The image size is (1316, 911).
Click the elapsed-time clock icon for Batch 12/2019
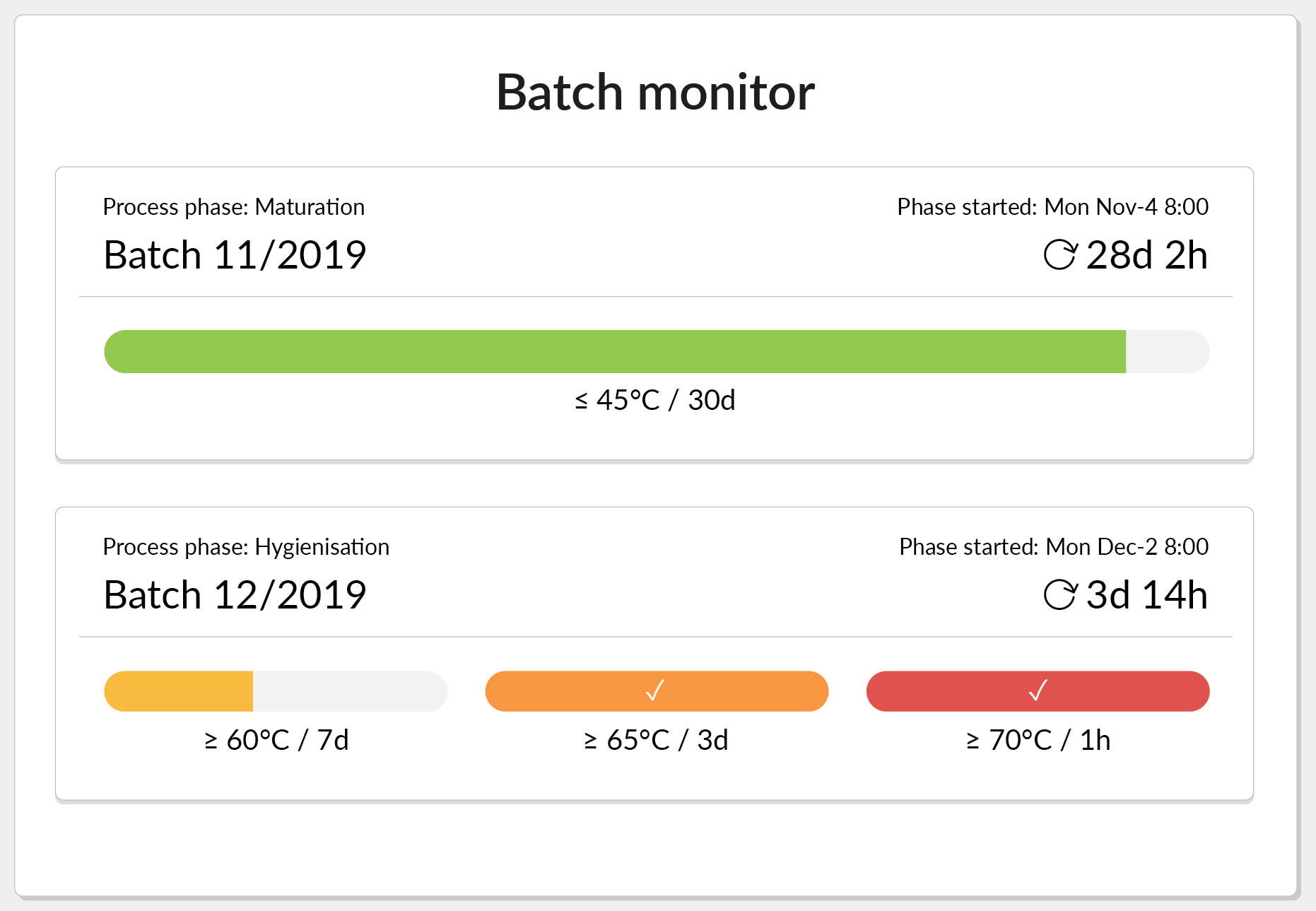pyautogui.click(x=1060, y=595)
